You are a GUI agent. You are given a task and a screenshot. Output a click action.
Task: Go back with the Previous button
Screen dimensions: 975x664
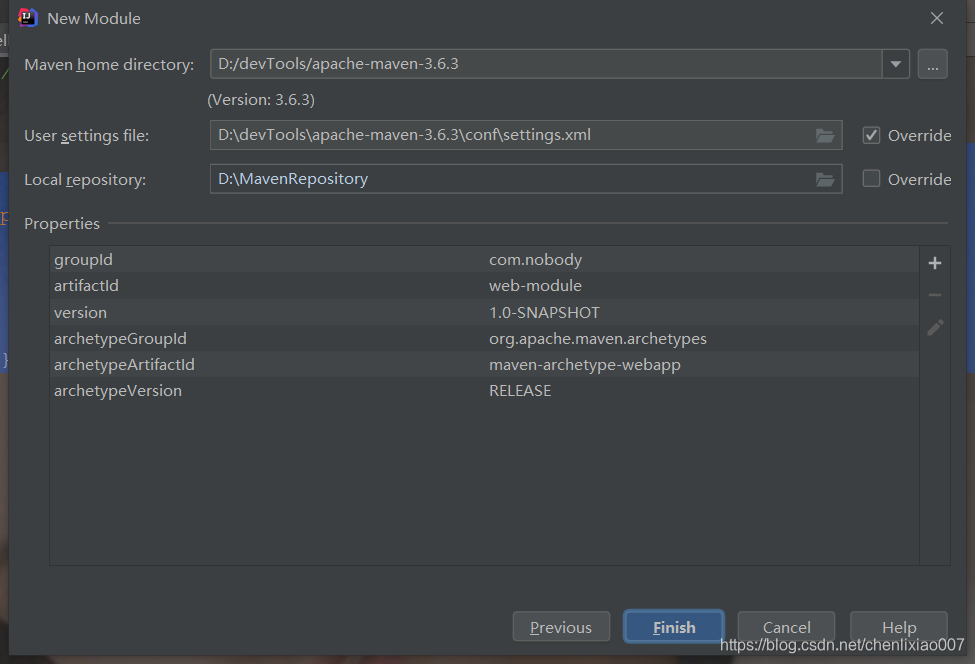(561, 627)
